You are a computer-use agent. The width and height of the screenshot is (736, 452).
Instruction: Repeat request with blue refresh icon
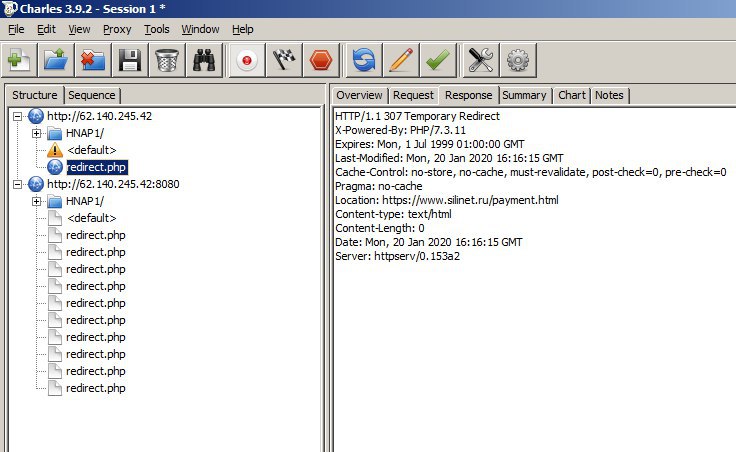pos(364,60)
